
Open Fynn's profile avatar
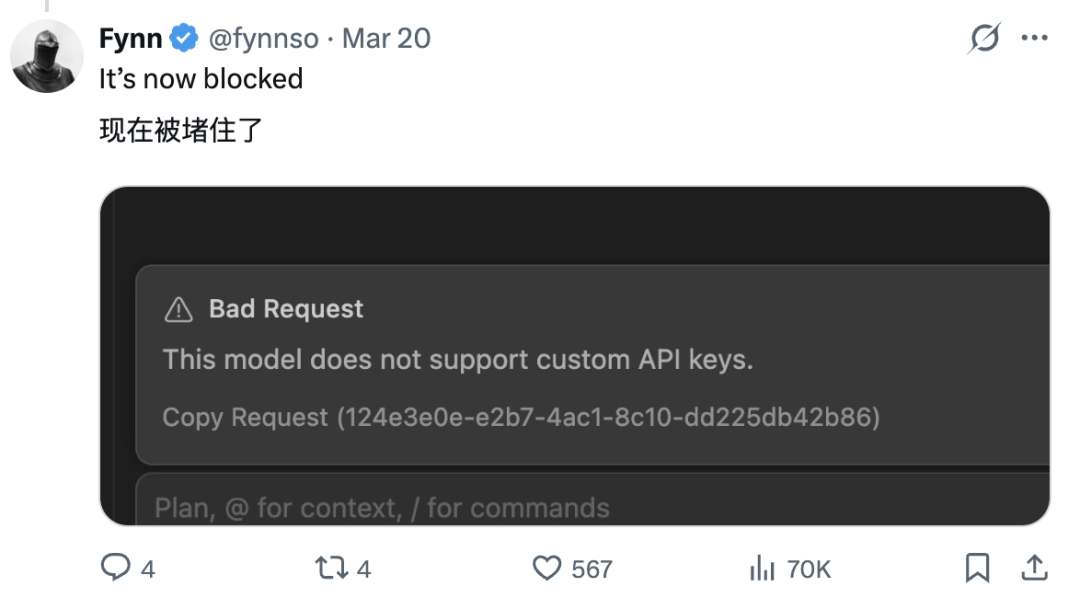click(x=47, y=57)
